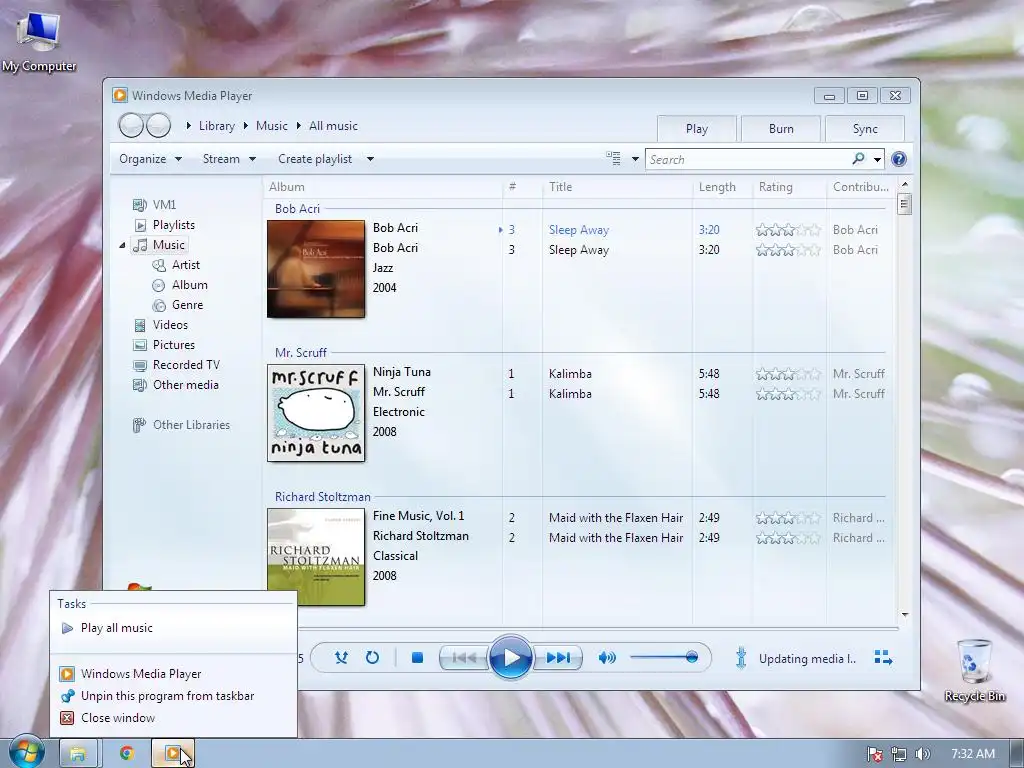Toggle repeat mode button
The width and height of the screenshot is (1024, 768).
tap(372, 657)
